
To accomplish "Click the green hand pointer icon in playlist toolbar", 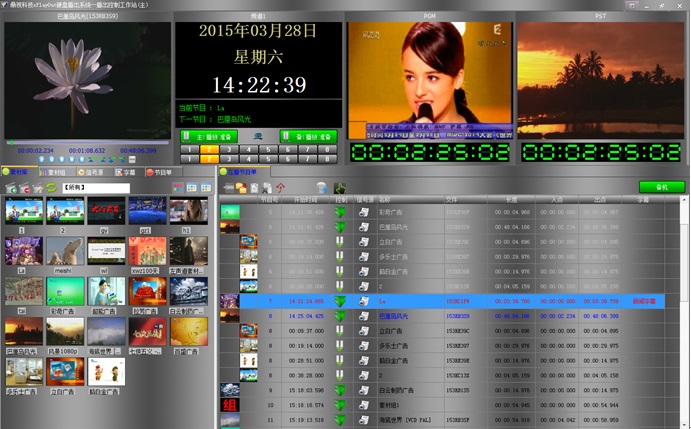I will pos(339,188).
